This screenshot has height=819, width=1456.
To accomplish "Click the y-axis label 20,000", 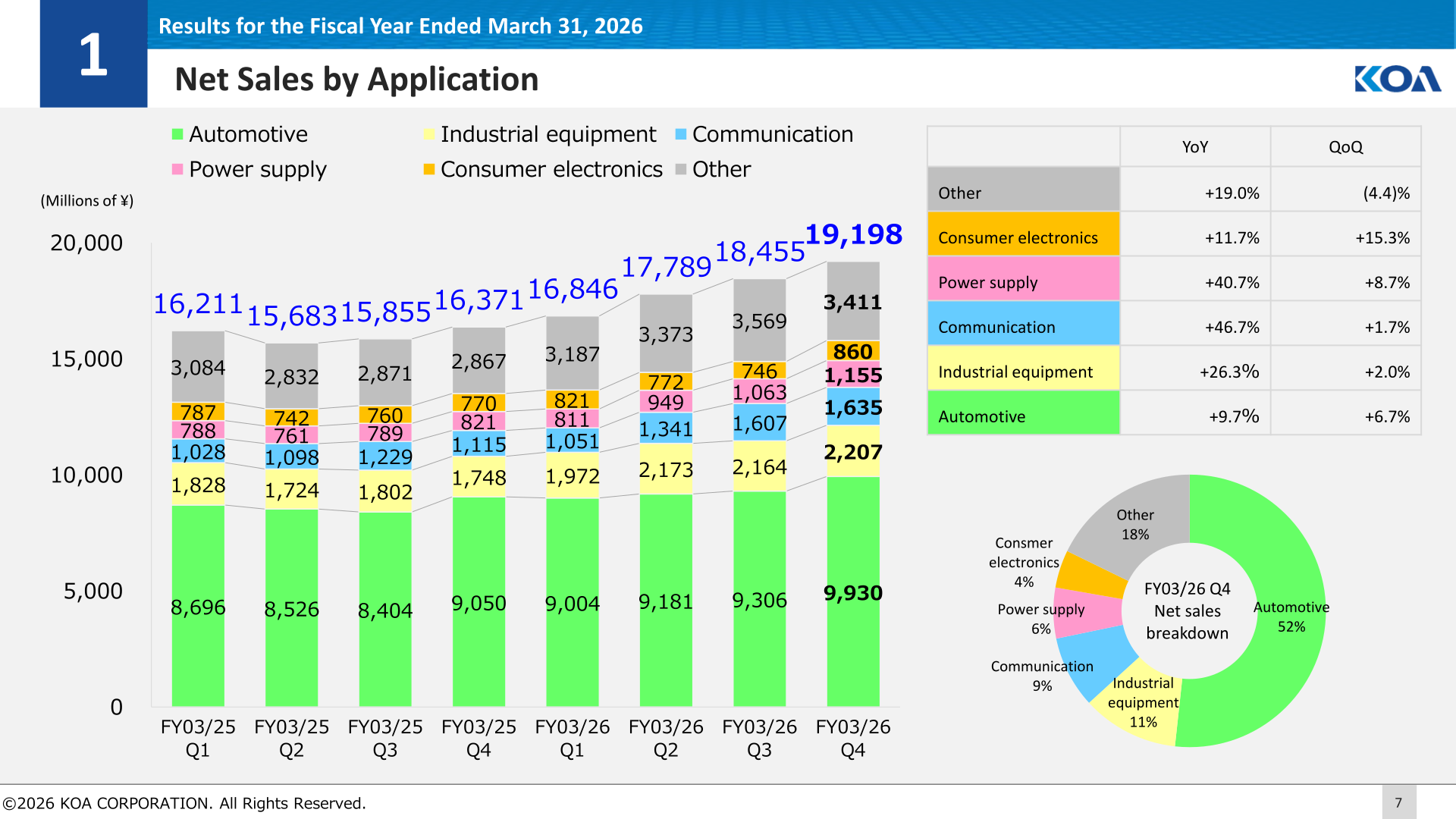I will coord(86,243).
